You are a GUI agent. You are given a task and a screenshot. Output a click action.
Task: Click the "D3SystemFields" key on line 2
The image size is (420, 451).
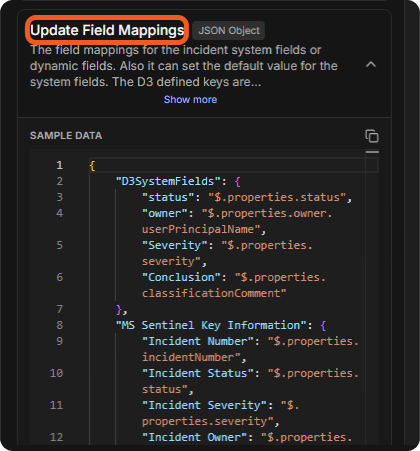click(168, 181)
